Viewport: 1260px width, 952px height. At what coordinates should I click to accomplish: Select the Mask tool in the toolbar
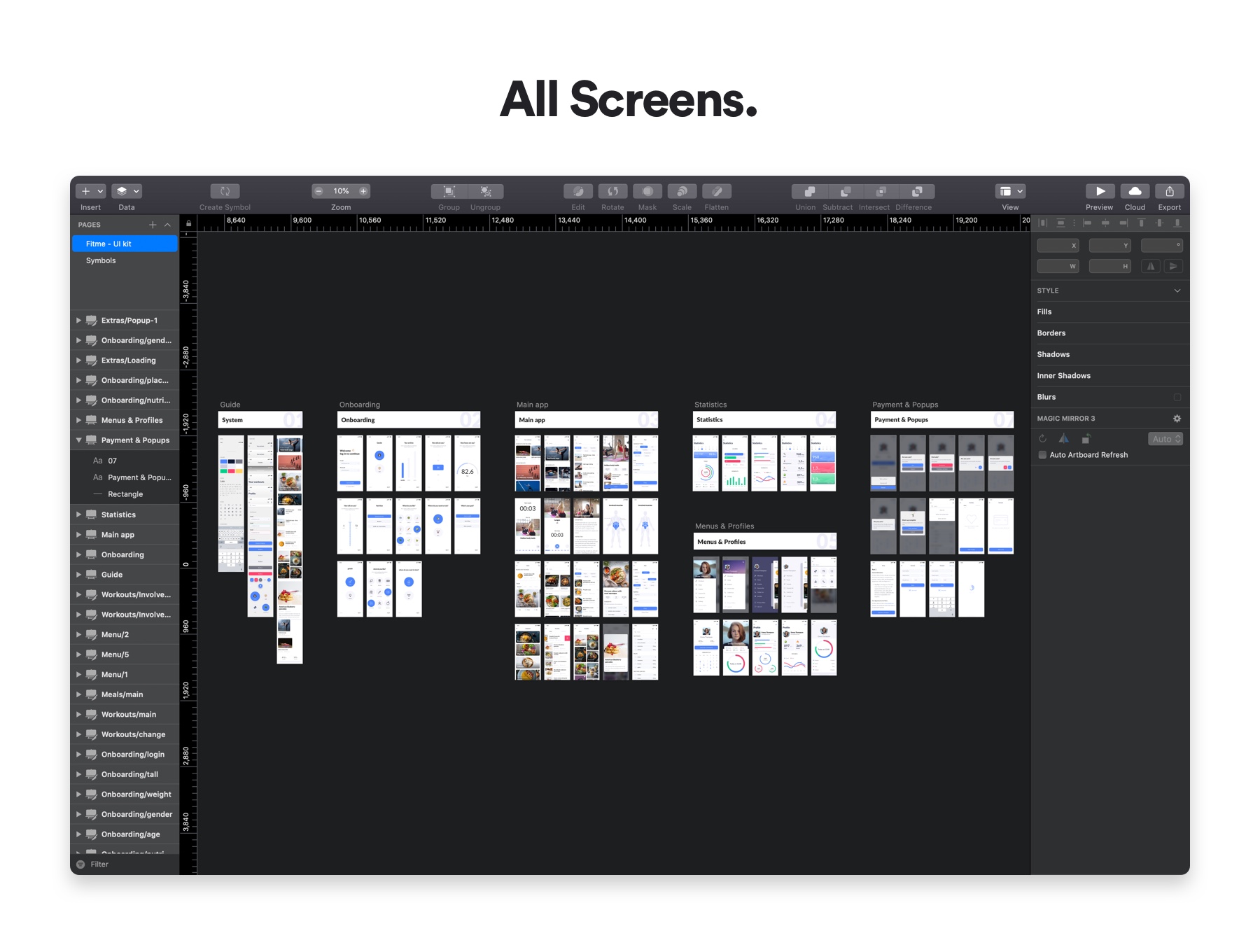point(647,190)
